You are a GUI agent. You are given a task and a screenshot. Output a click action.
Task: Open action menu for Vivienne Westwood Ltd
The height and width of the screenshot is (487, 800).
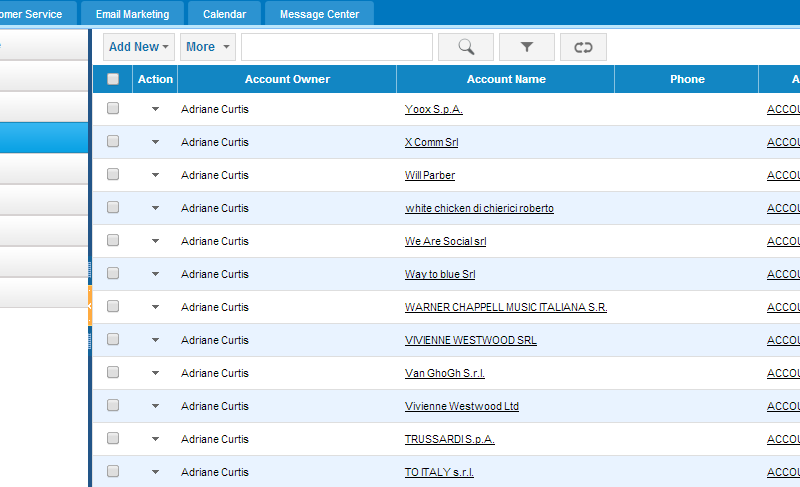(x=156, y=406)
